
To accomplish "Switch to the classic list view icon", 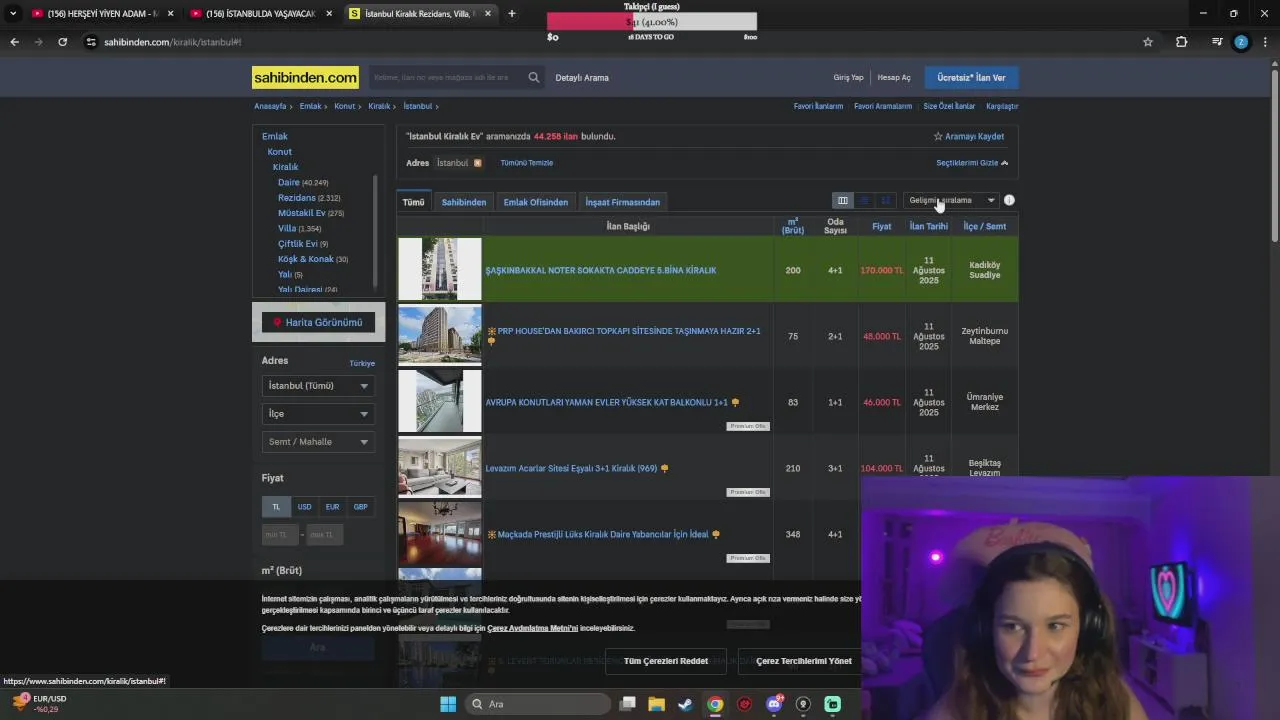I will coord(864,200).
